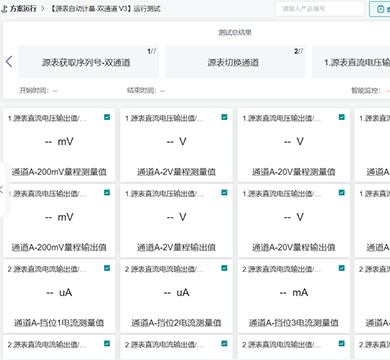Click the 结束时间 label
The image size is (390, 360).
pyautogui.click(x=142, y=90)
